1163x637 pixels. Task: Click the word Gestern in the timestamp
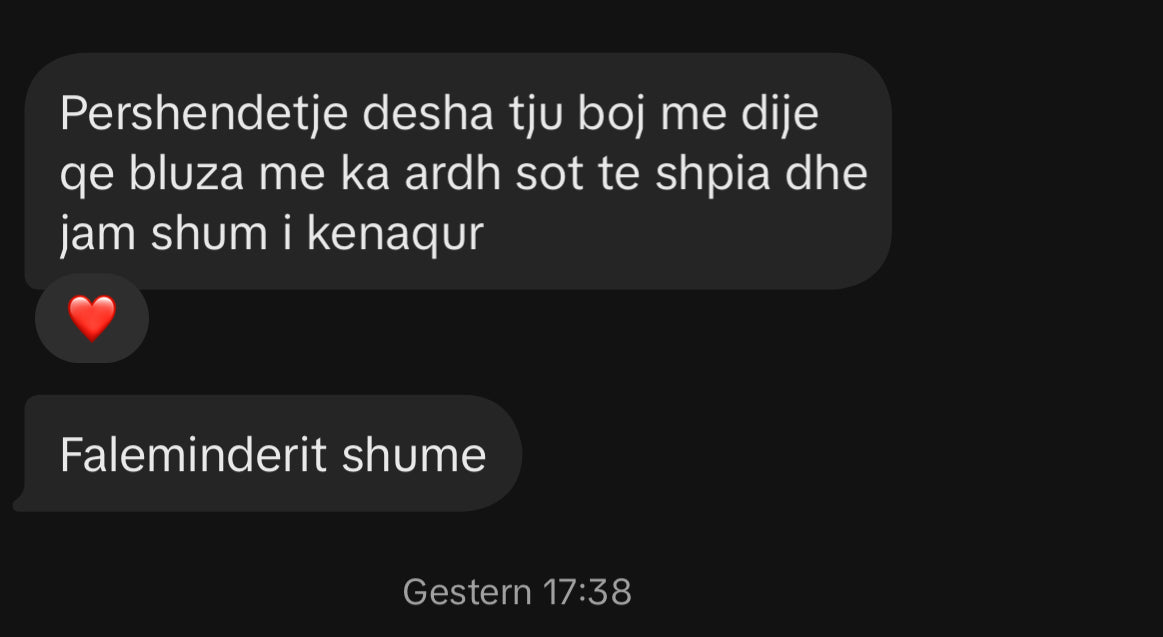[x=467, y=592]
